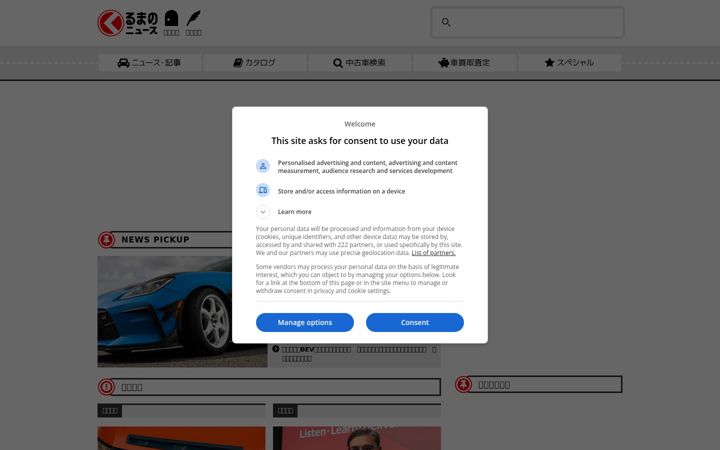Open the カタログ menu item

[x=255, y=62]
